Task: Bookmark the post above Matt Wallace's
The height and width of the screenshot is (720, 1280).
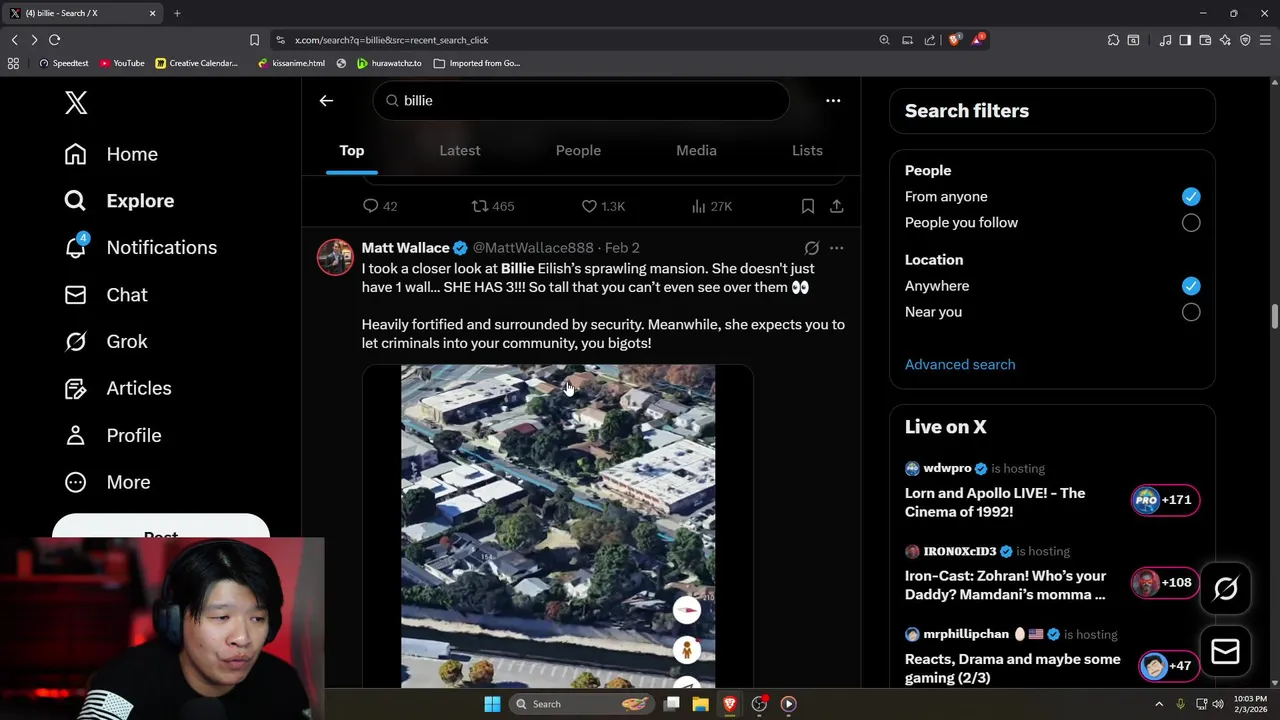Action: click(x=807, y=206)
